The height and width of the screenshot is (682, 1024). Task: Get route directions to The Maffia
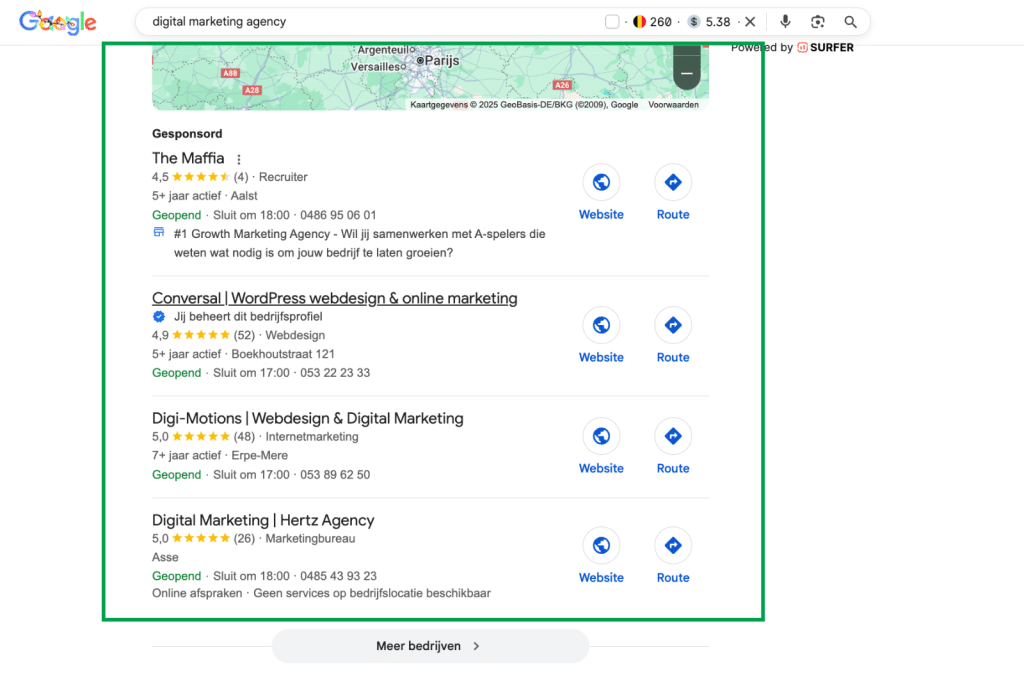(x=673, y=183)
